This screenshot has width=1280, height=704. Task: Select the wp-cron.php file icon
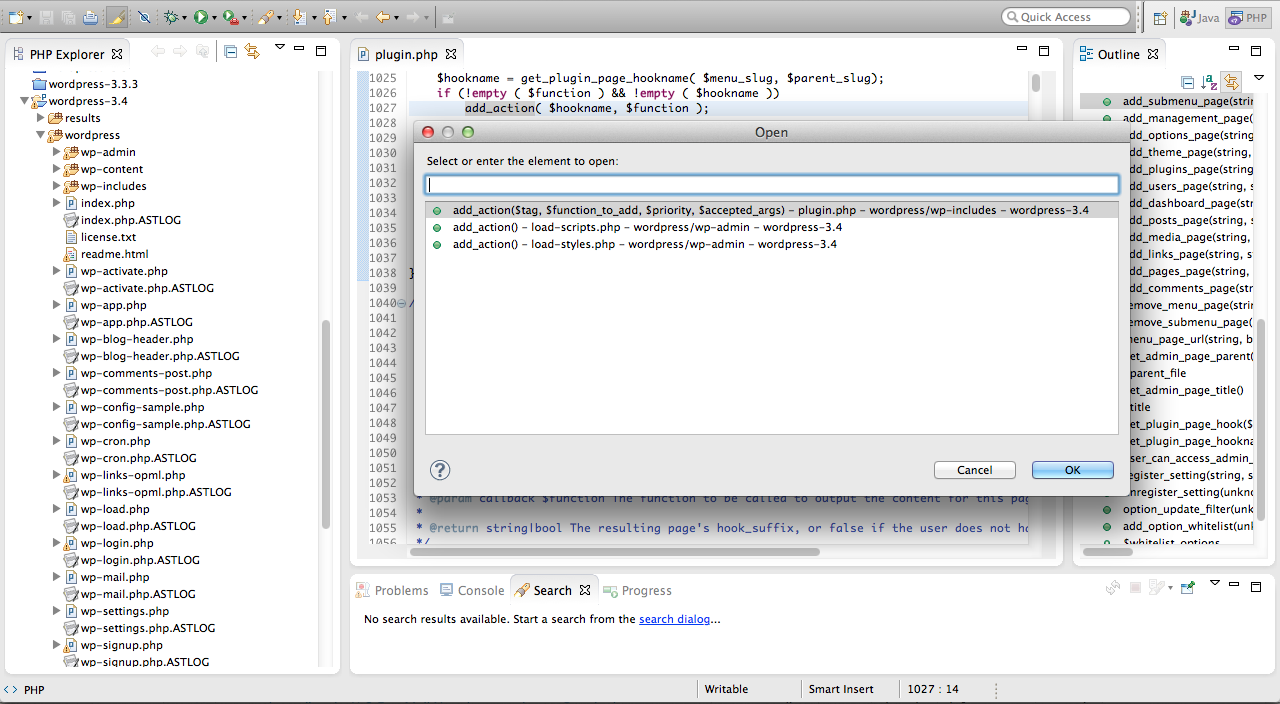click(x=71, y=441)
